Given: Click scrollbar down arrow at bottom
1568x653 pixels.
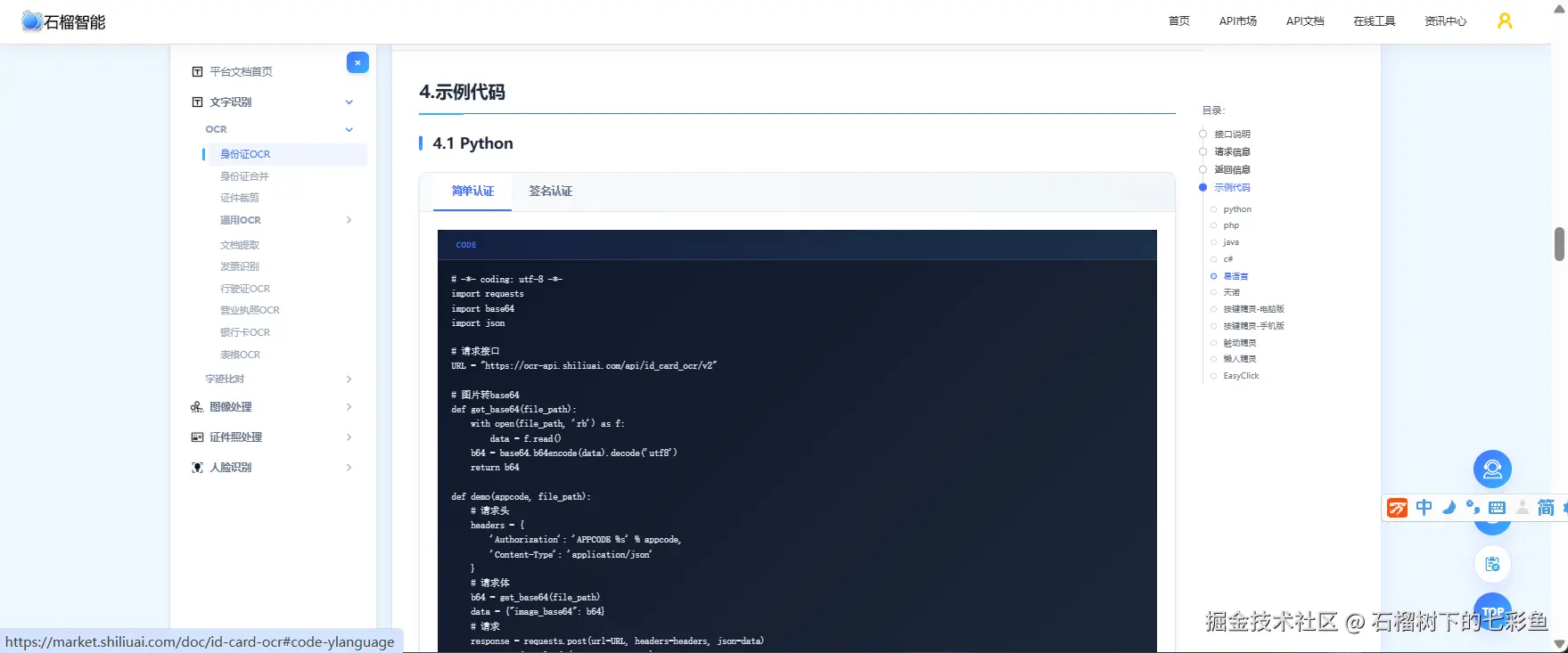Looking at the screenshot, I should 1559,644.
